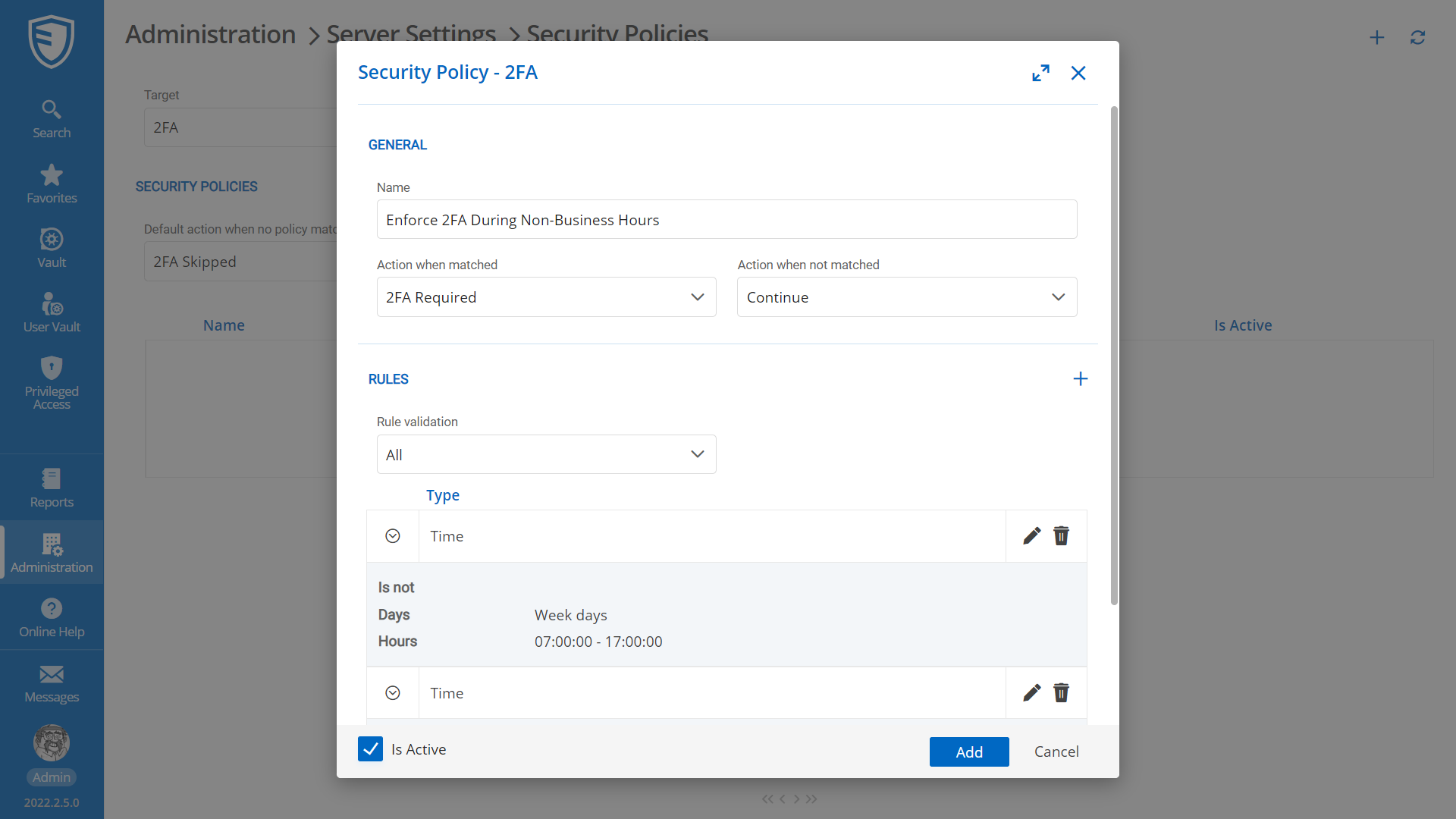The width and height of the screenshot is (1456, 819).
Task: Uncheck the Is Active checkbox
Action: [x=370, y=749]
